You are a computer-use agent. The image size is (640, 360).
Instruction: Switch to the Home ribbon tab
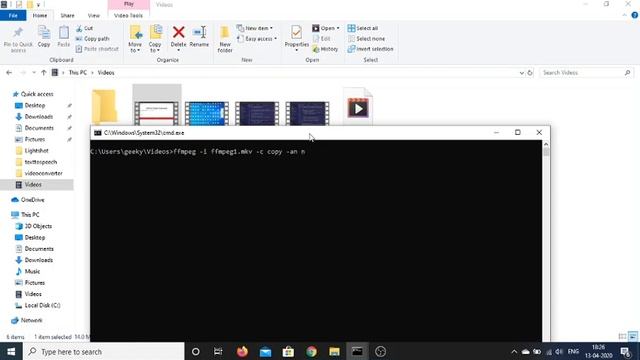40,16
